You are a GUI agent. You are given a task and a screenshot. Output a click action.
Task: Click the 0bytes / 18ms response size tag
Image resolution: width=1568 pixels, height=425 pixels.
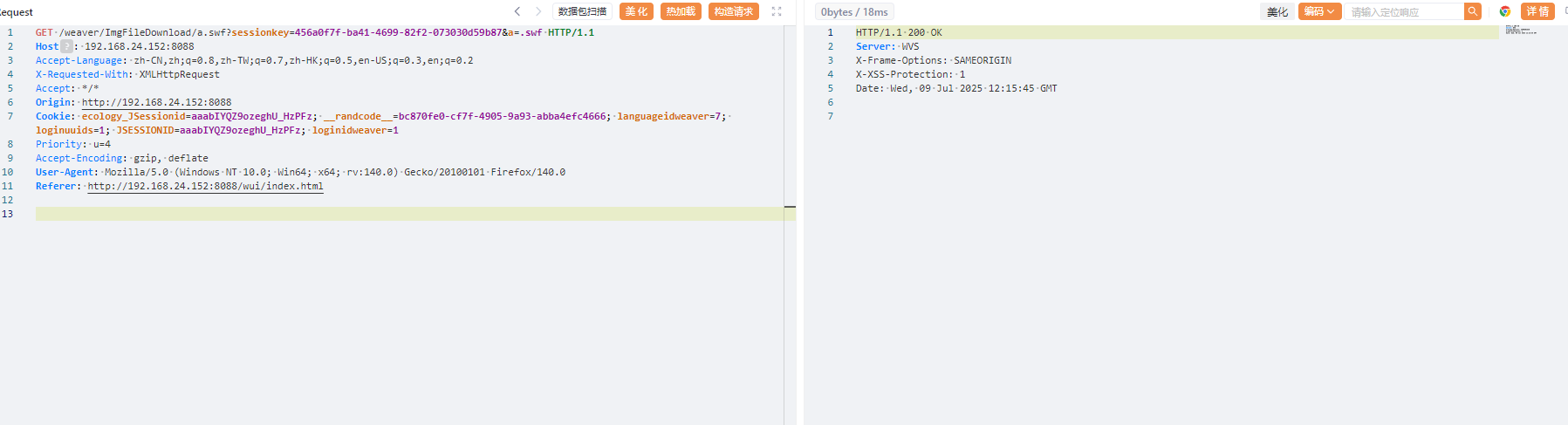pyautogui.click(x=854, y=11)
